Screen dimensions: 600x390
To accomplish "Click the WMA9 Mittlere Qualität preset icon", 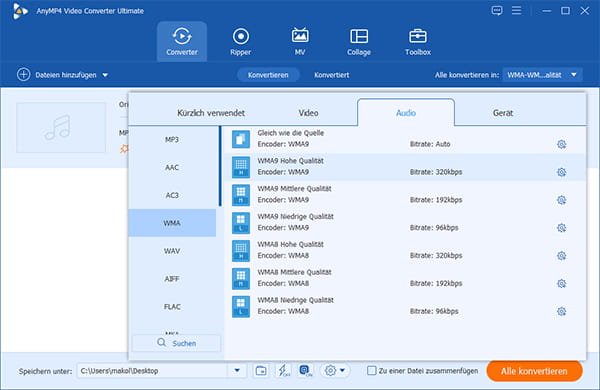I will click(x=241, y=195).
